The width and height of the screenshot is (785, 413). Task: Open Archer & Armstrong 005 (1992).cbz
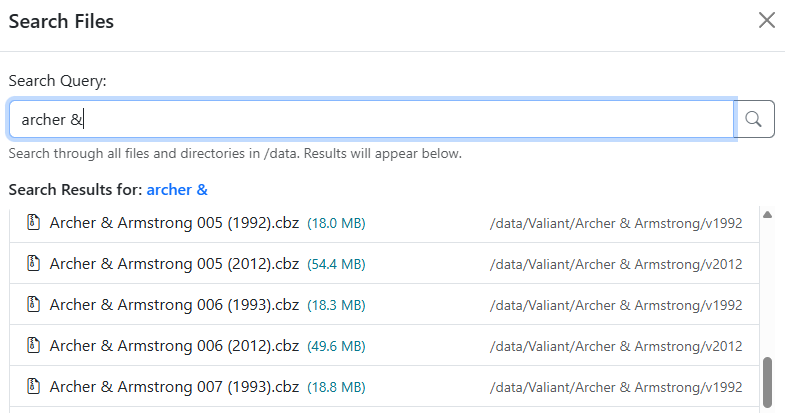(x=174, y=223)
